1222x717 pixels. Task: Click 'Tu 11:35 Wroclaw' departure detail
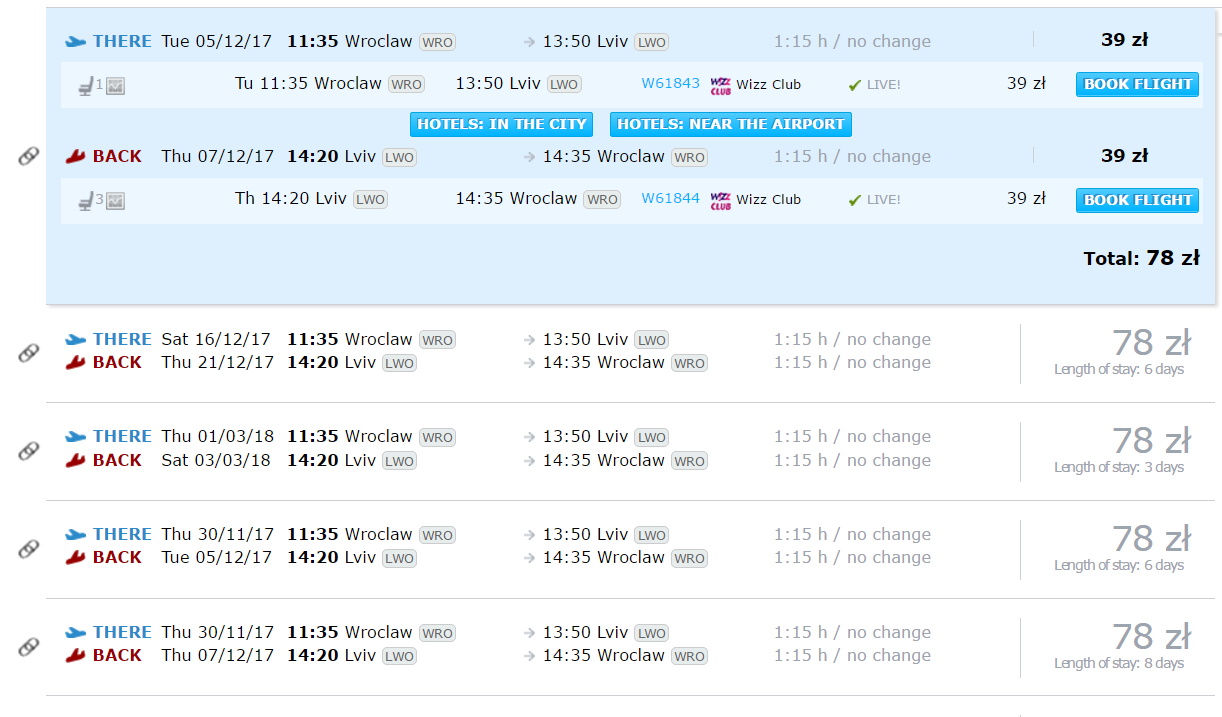pyautogui.click(x=308, y=83)
